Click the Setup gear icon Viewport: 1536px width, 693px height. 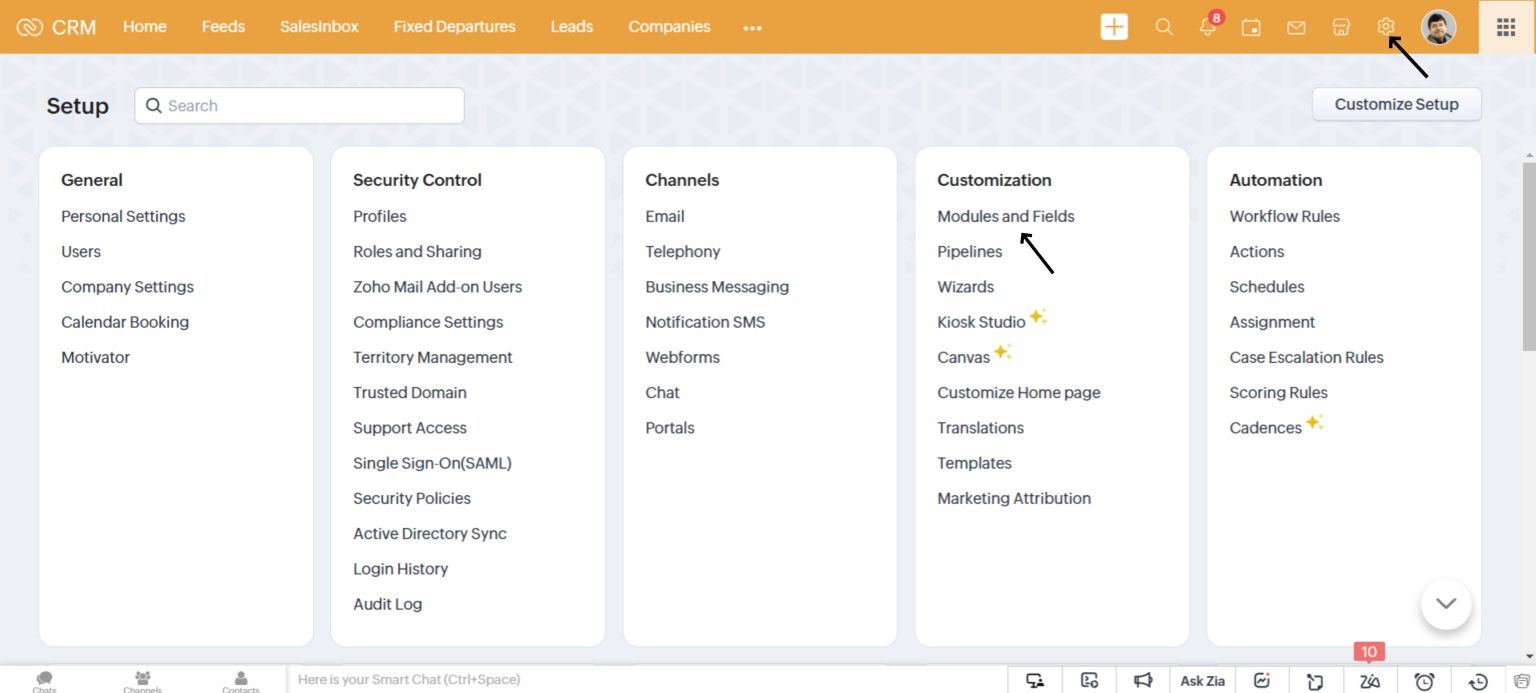(1386, 27)
